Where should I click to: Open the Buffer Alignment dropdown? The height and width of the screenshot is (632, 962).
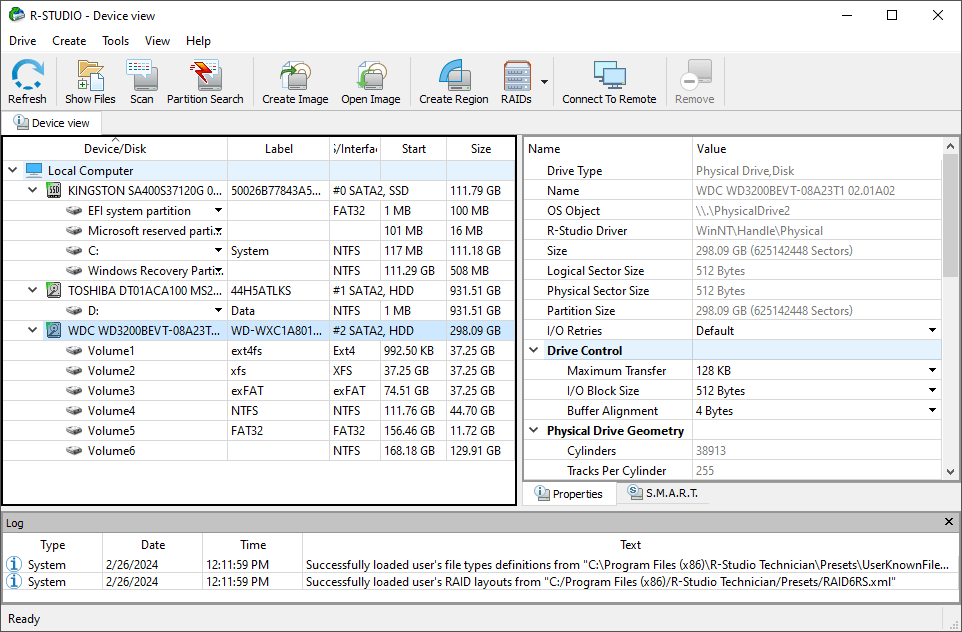(x=933, y=410)
